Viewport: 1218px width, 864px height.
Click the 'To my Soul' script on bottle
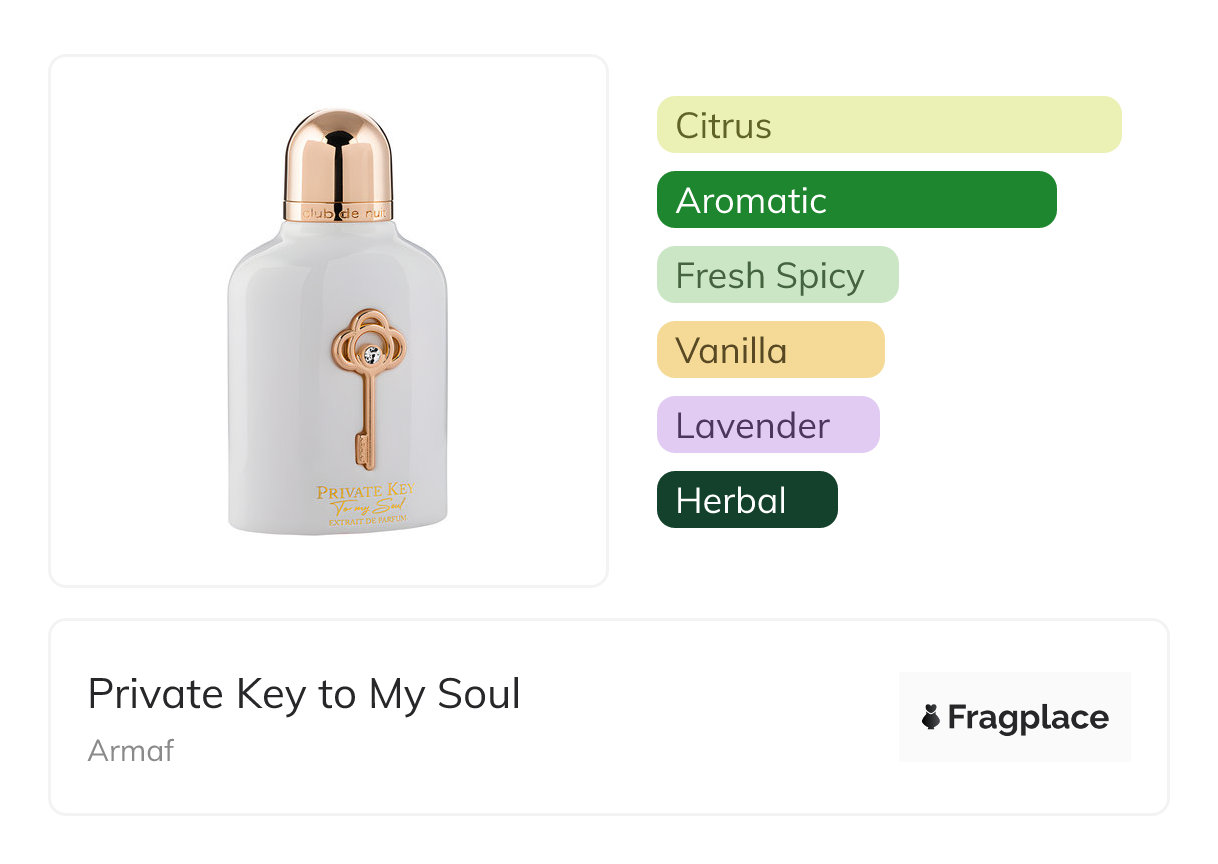(366, 507)
